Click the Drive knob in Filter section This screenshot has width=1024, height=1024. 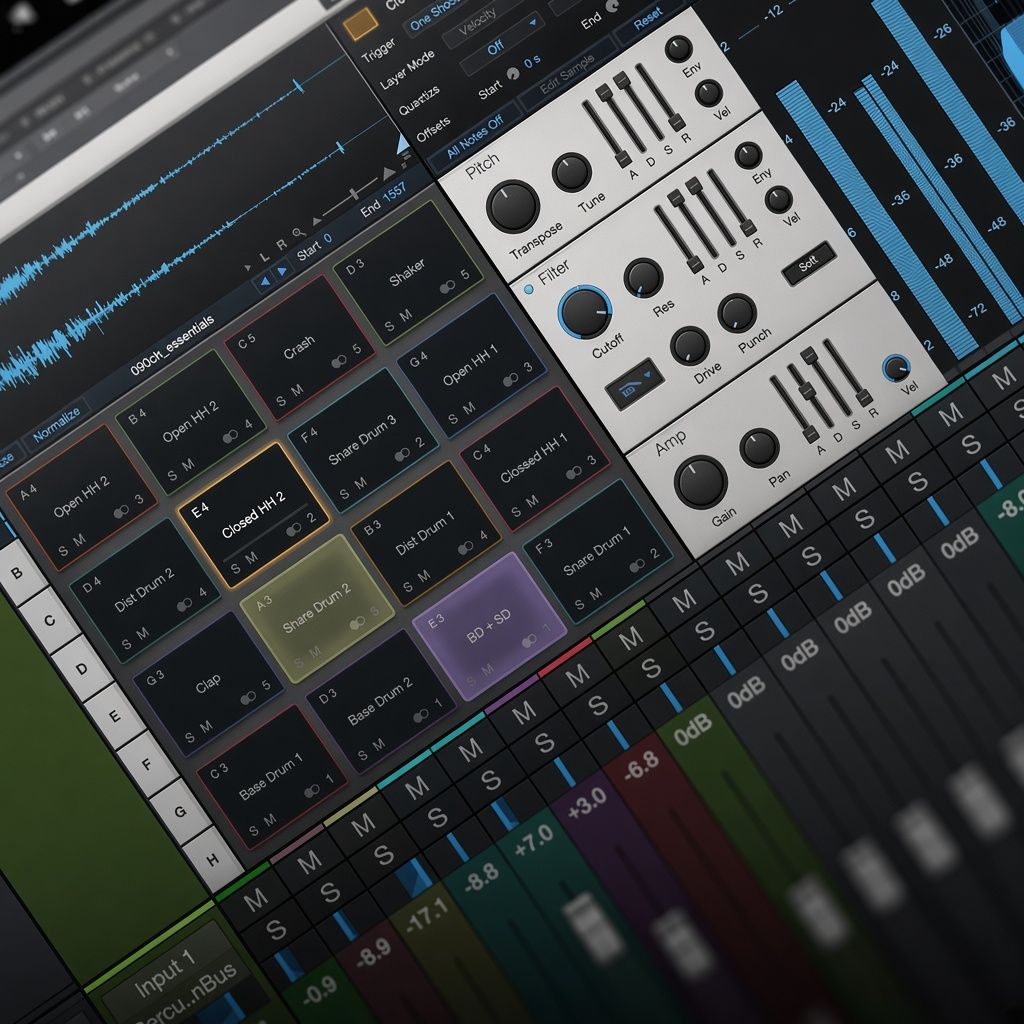[690, 345]
